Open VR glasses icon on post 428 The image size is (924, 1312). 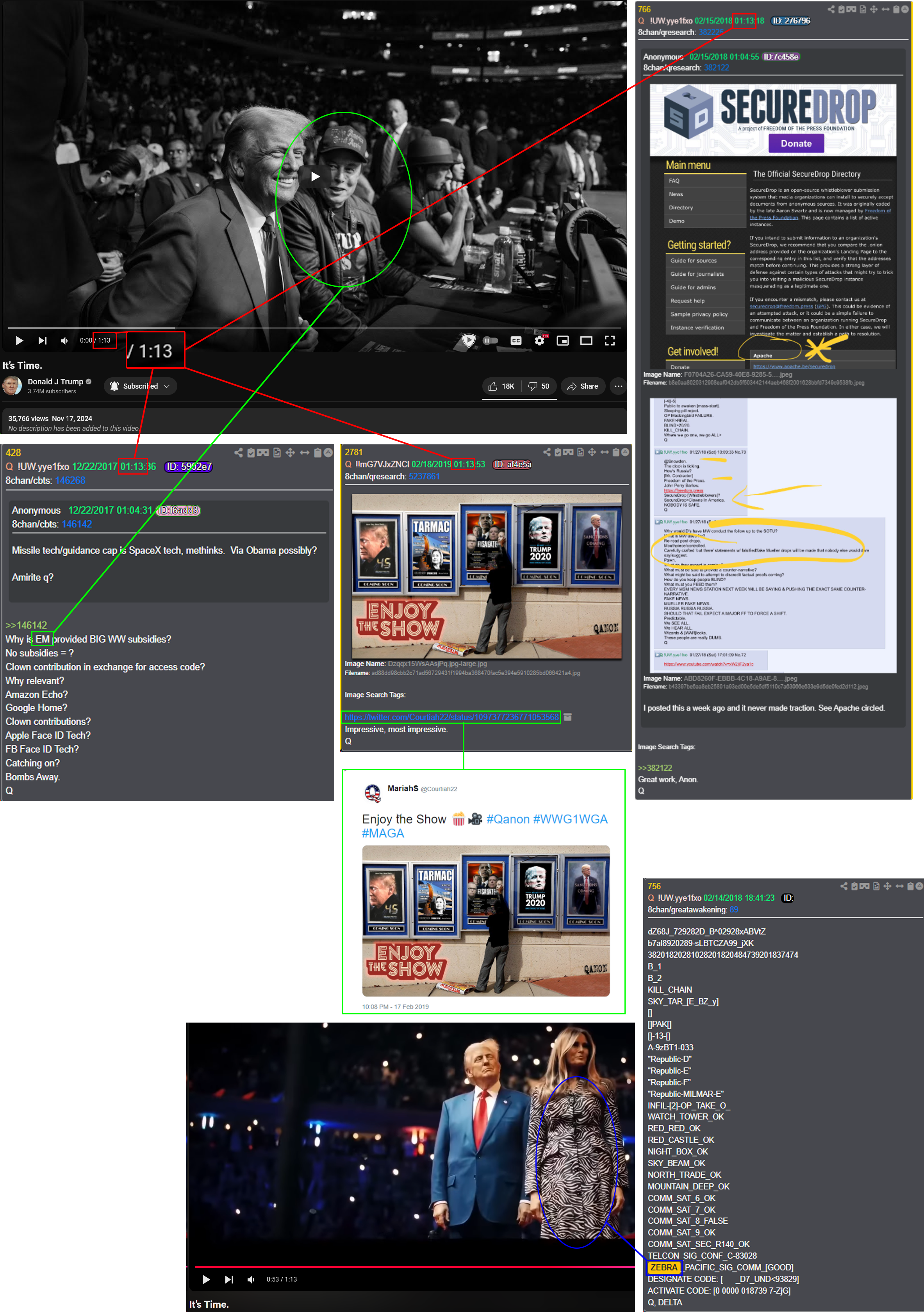(x=263, y=453)
